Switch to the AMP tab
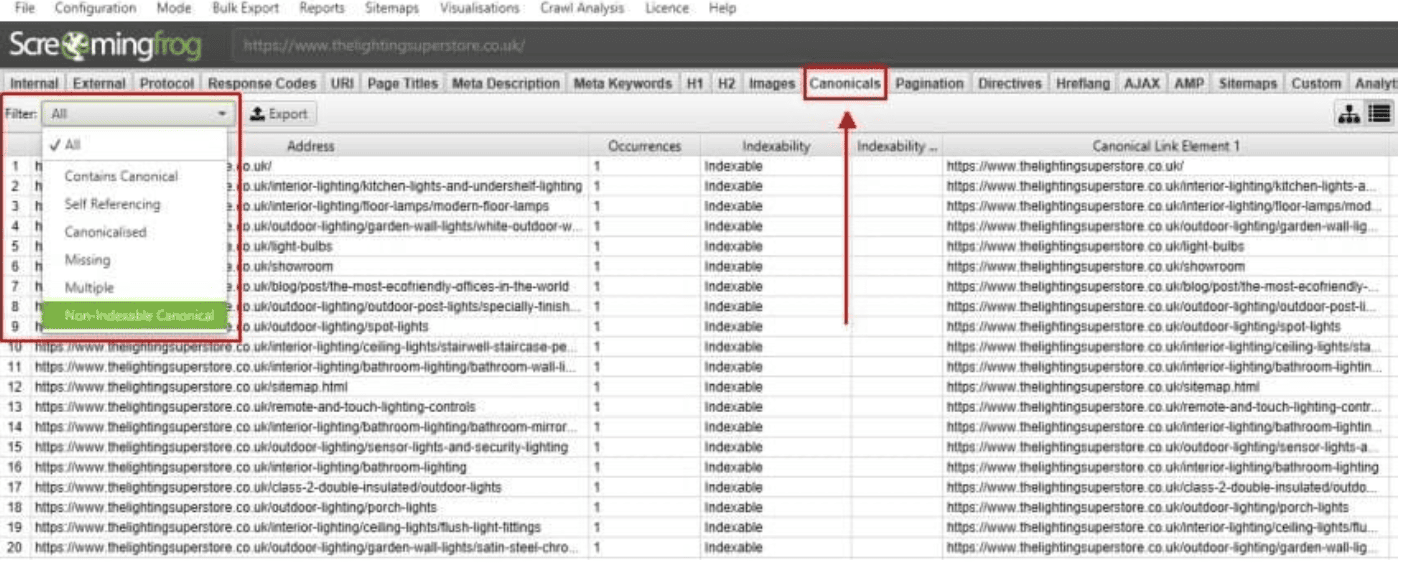This screenshot has height=586, width=1408. coord(1190,84)
